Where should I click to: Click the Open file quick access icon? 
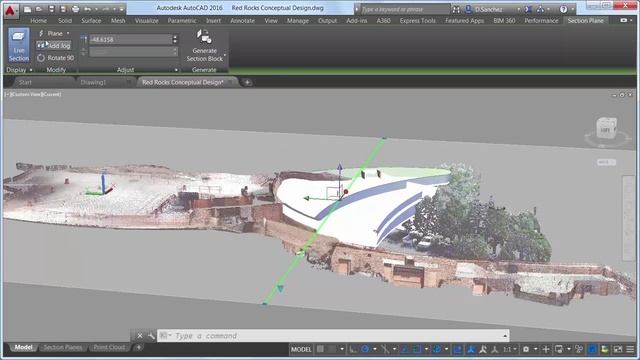pos(39,9)
